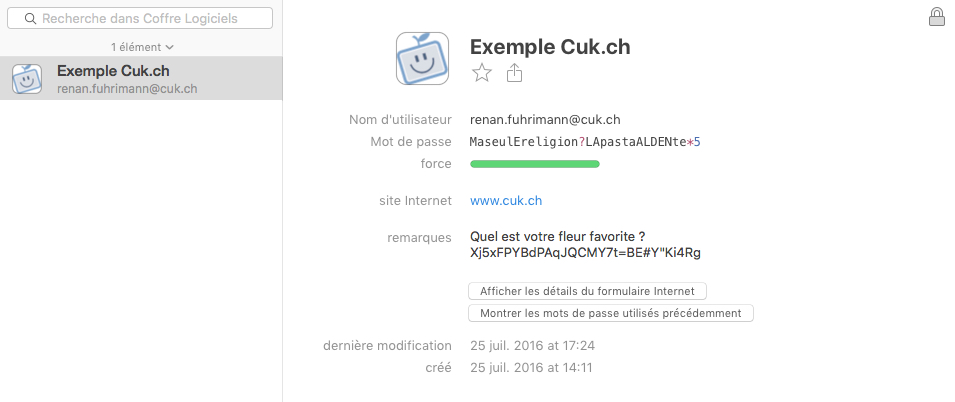The width and height of the screenshot is (955, 402).
Task: Click the large Exemple Cuk.ch item icon
Action: (x=423, y=58)
